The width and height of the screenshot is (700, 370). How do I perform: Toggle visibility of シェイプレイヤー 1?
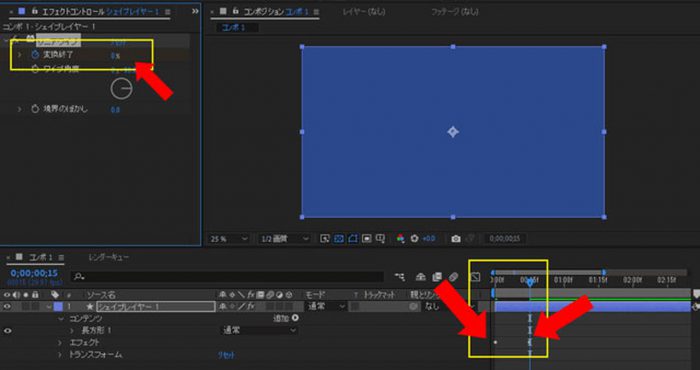tap(7, 307)
